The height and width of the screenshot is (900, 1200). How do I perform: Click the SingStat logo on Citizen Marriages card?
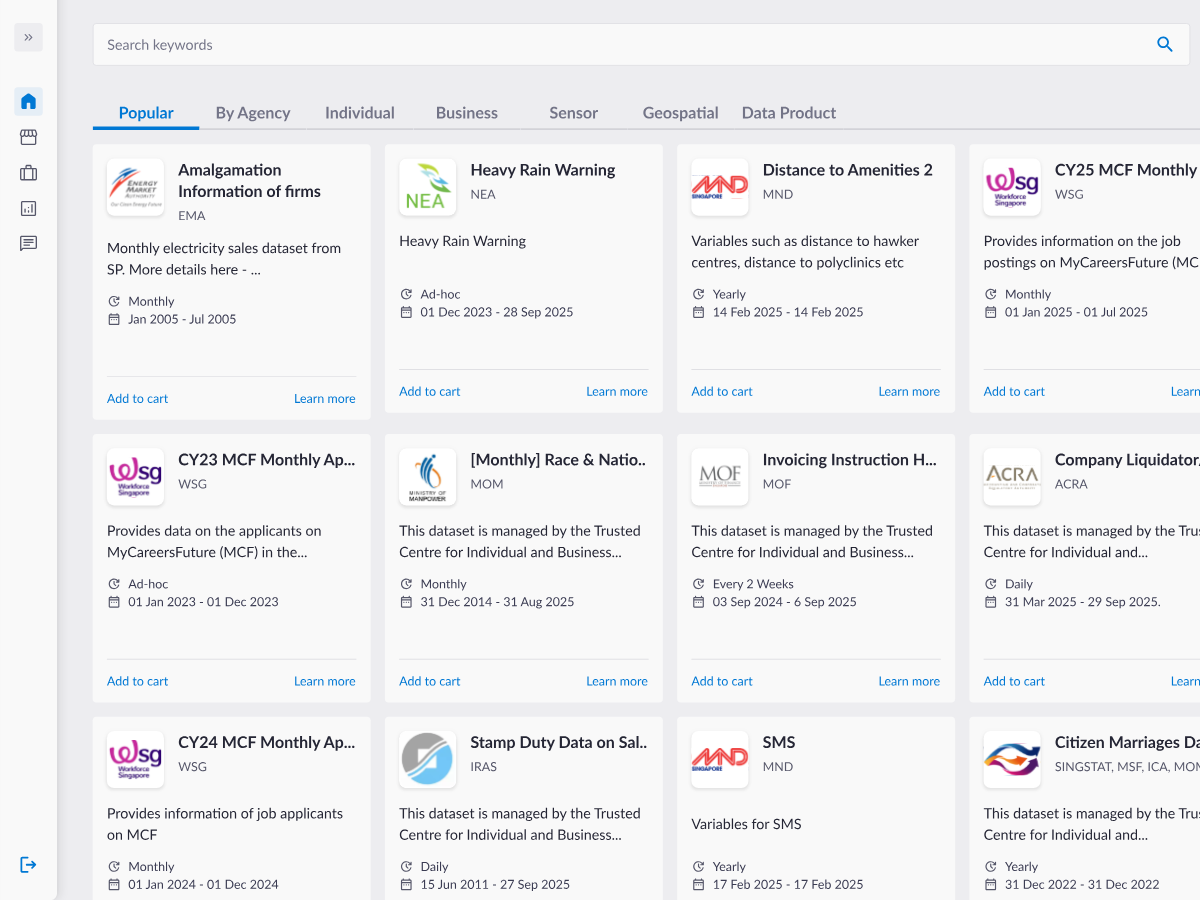click(x=1012, y=760)
